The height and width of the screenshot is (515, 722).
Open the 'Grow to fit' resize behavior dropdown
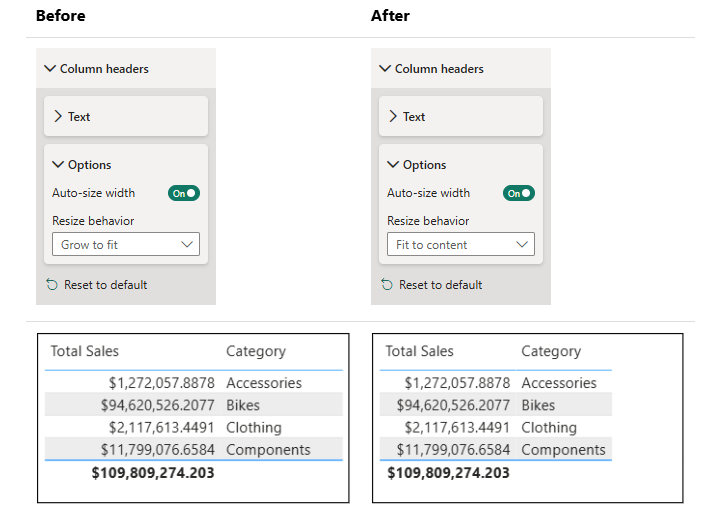(x=126, y=244)
